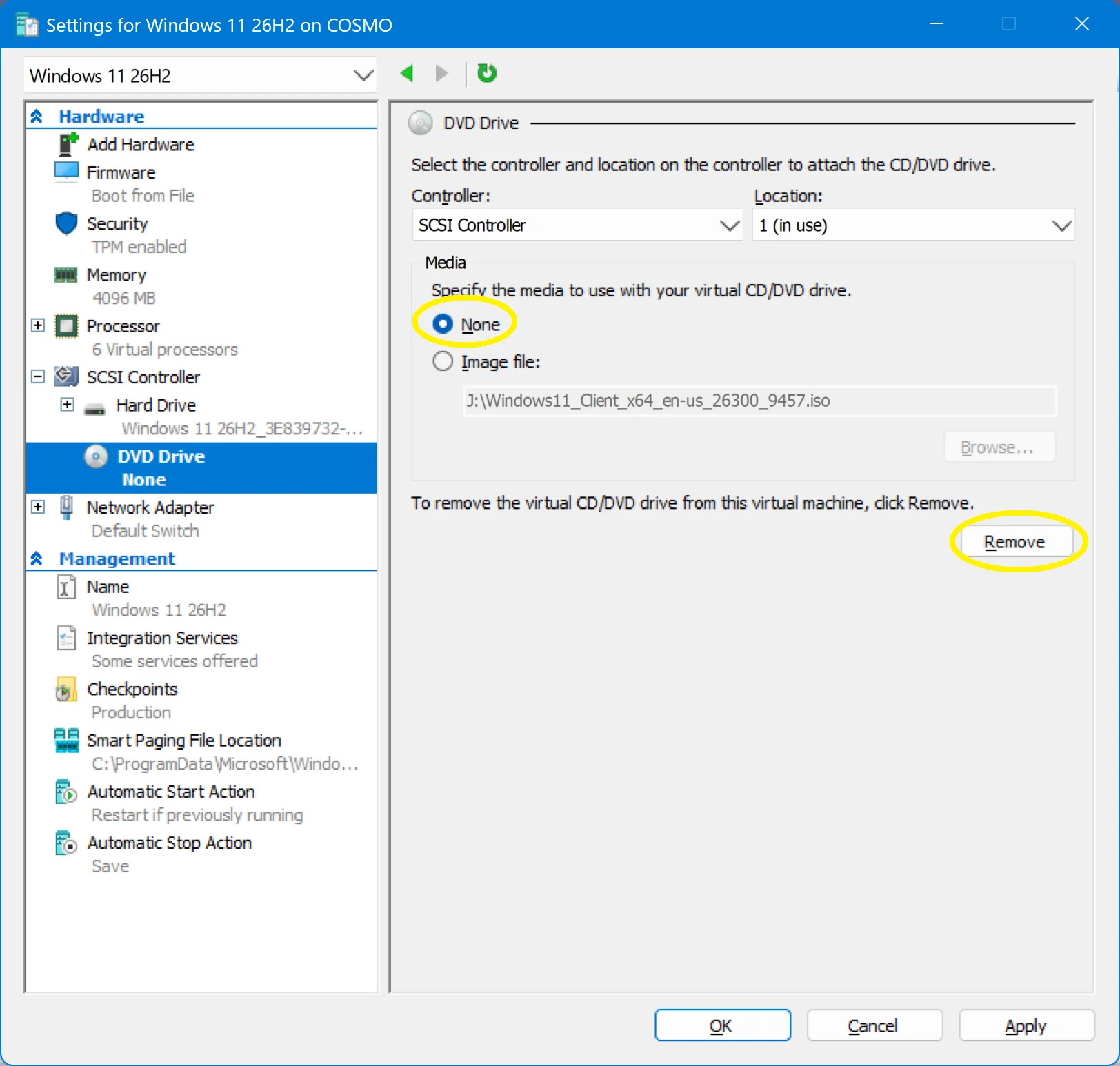
Task: Select 'Restart if previously running' text
Action: [197, 815]
